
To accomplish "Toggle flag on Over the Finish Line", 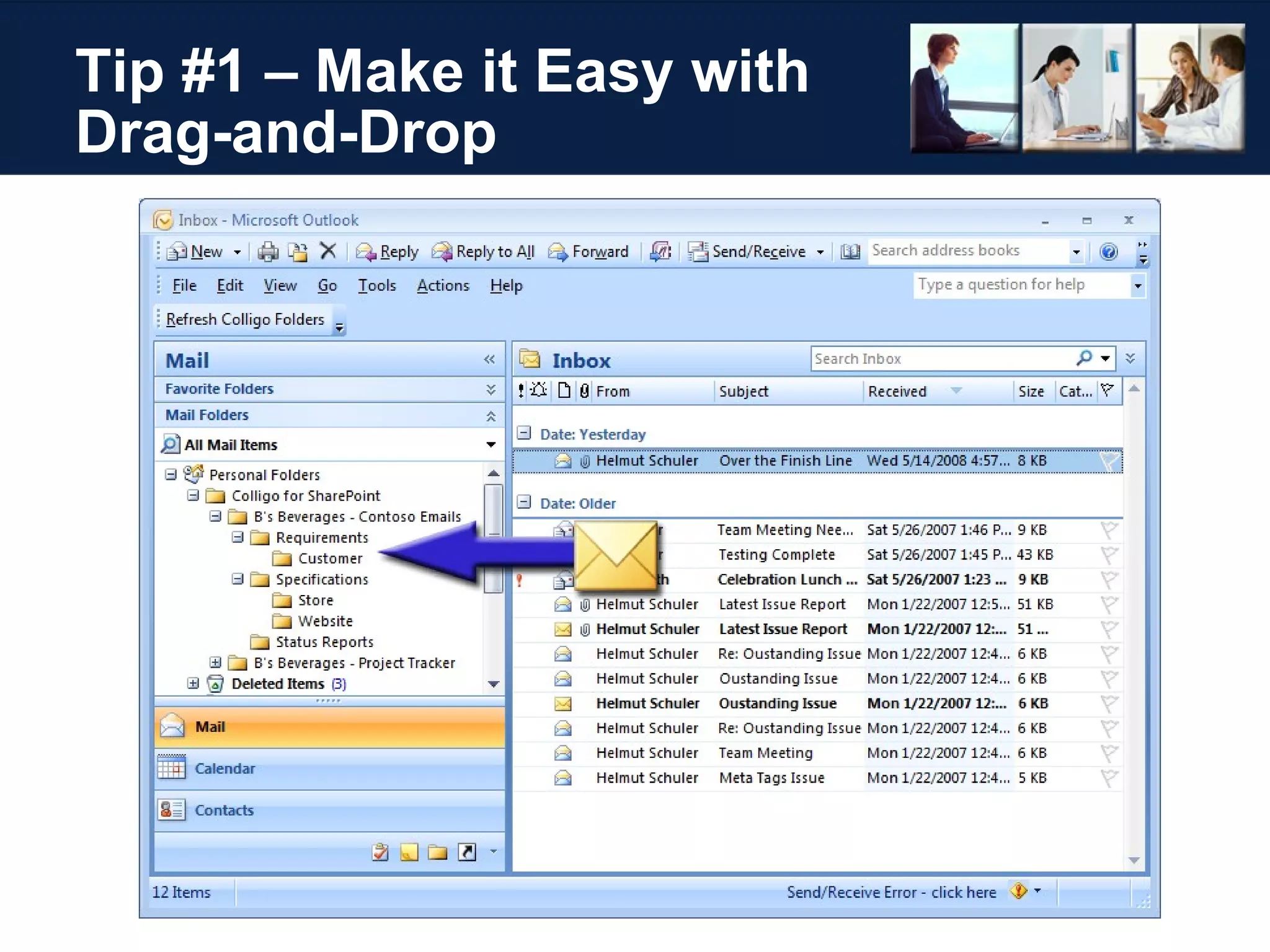I will click(x=1108, y=461).
